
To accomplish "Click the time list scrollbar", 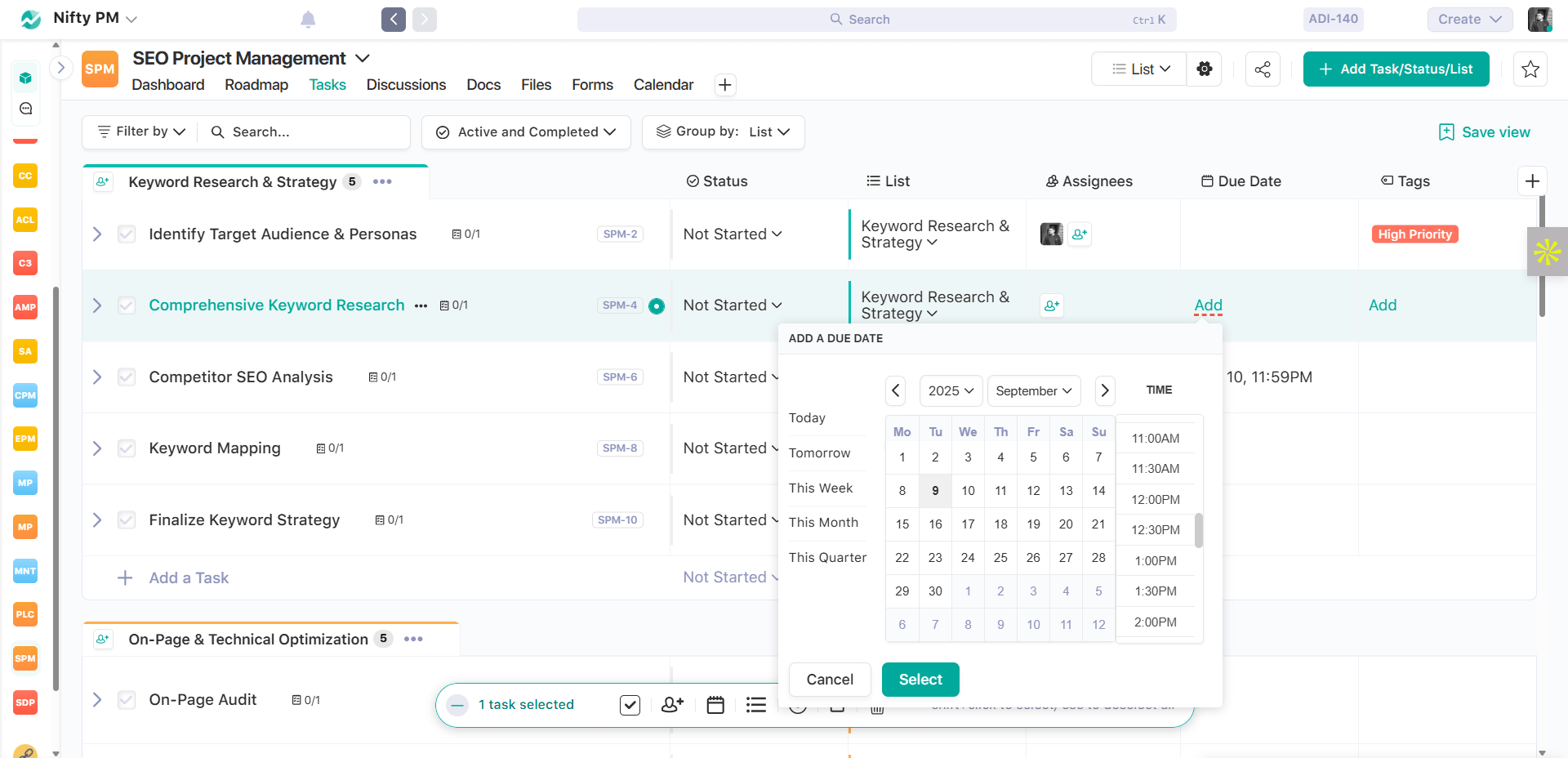I will coord(1199,530).
